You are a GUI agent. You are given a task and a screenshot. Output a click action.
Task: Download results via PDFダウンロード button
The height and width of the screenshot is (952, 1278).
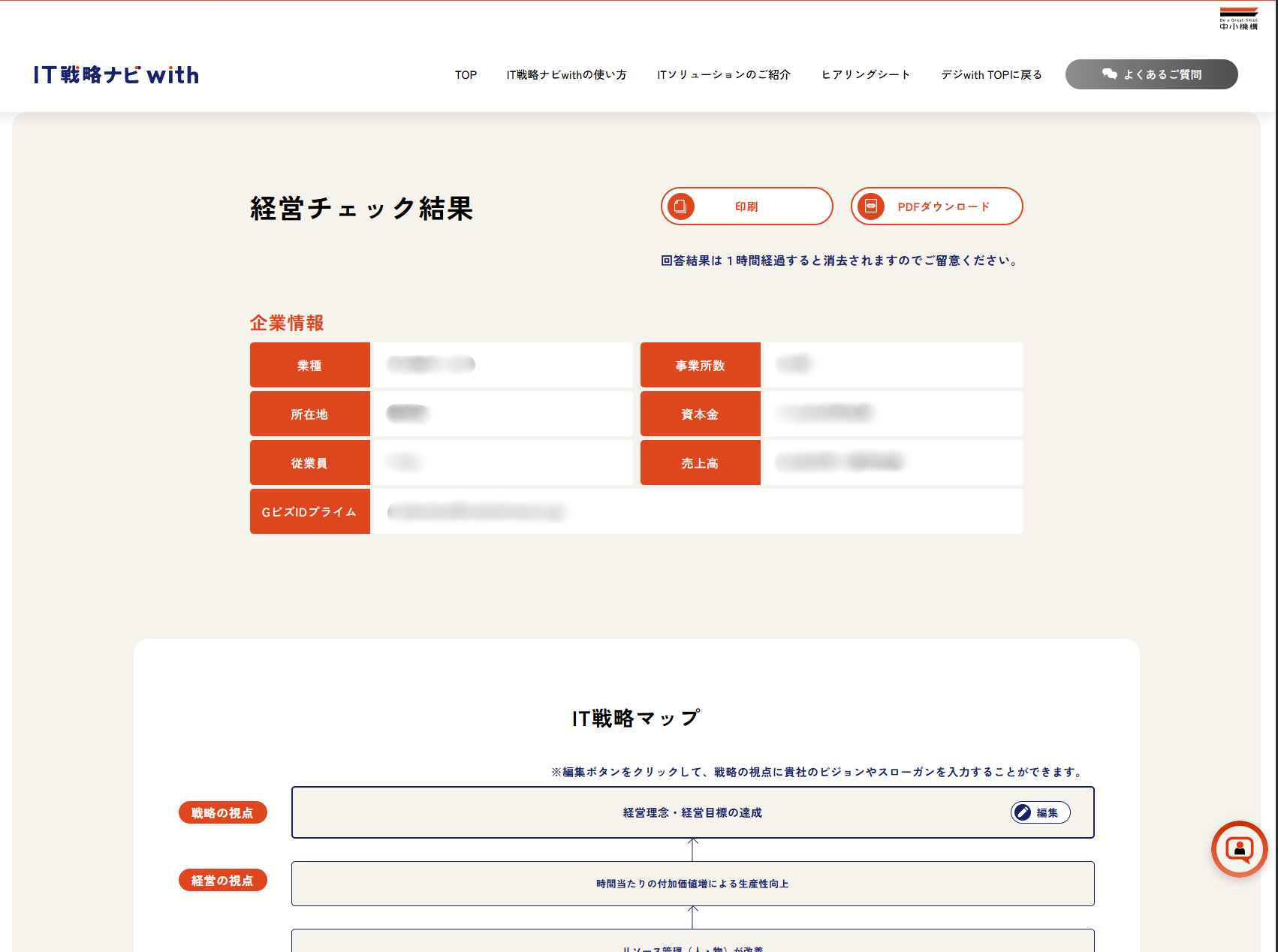tap(944, 206)
